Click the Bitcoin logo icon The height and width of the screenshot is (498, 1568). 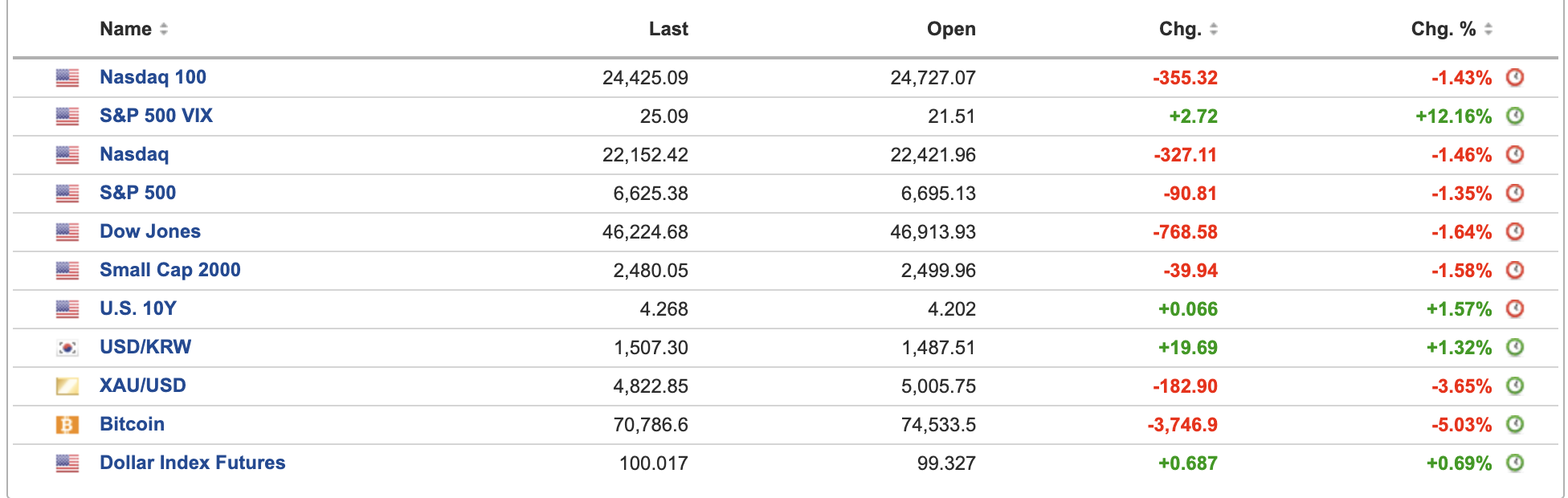click(x=67, y=425)
